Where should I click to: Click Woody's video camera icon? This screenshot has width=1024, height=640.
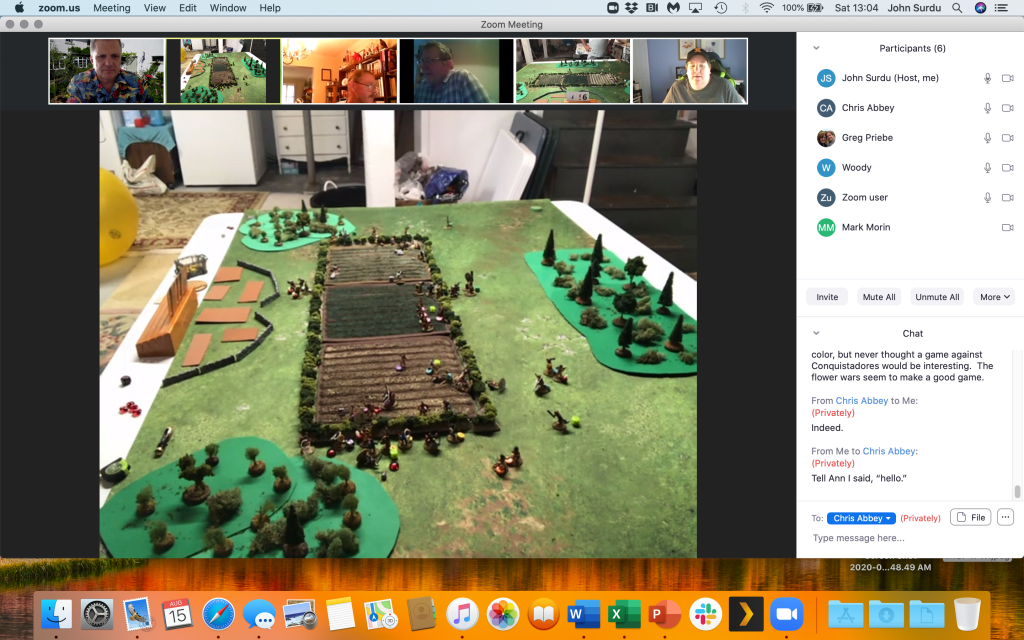(x=1007, y=168)
